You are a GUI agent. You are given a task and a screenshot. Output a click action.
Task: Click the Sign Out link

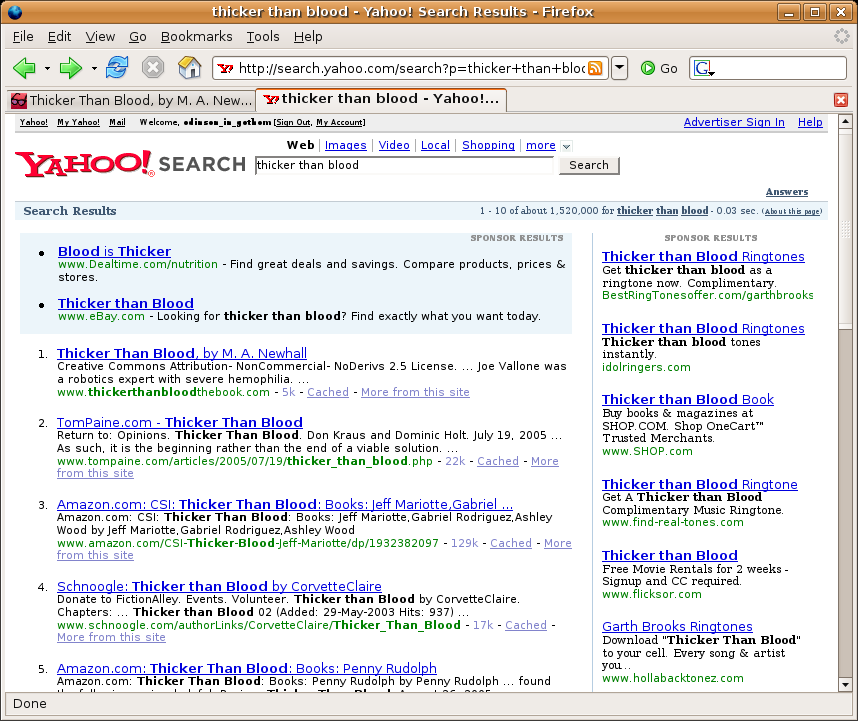pos(293,122)
